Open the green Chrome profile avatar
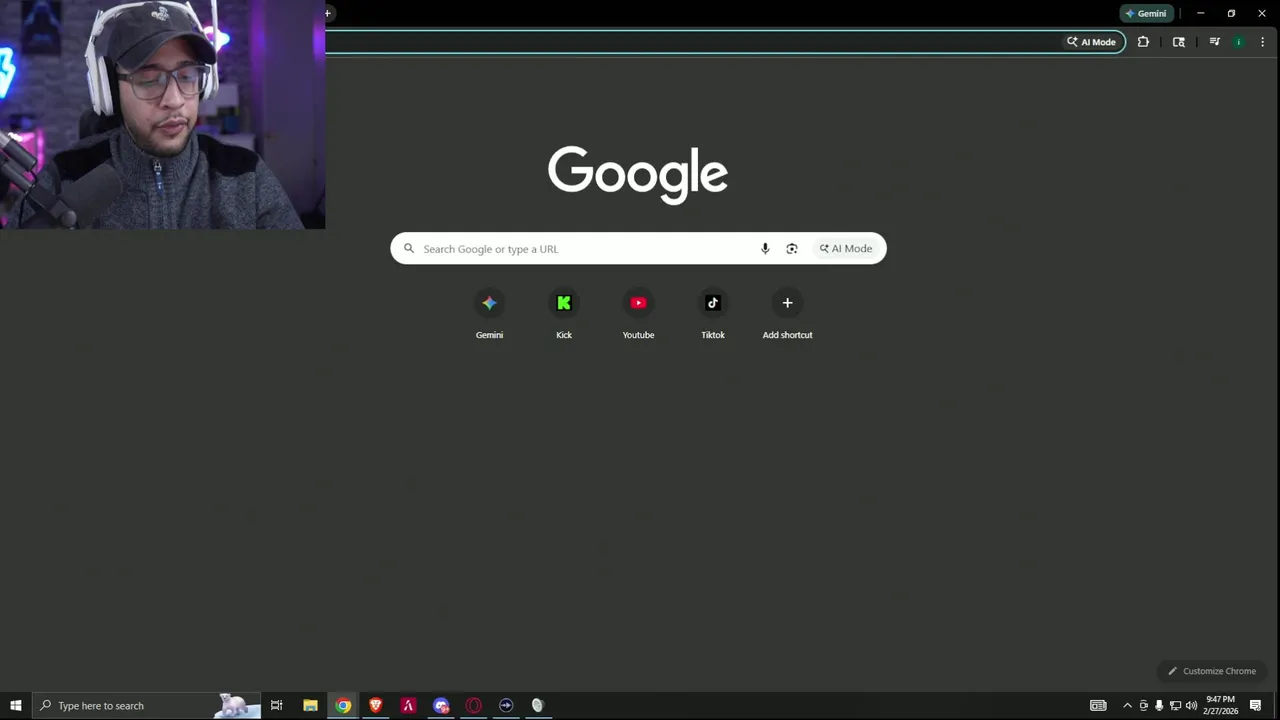Image resolution: width=1280 pixels, height=720 pixels. click(1239, 42)
